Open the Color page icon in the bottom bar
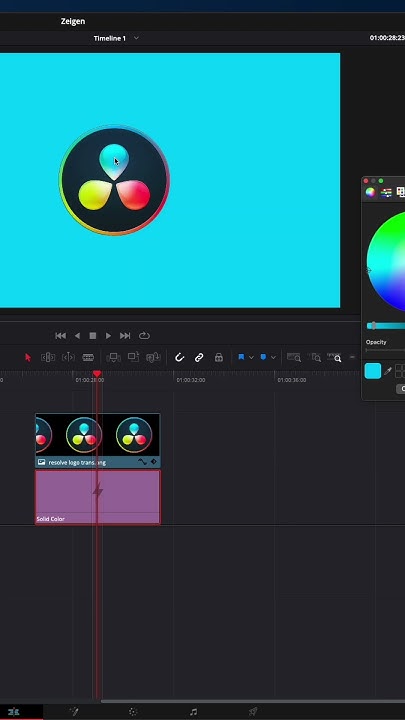This screenshot has width=405, height=720. 133,712
